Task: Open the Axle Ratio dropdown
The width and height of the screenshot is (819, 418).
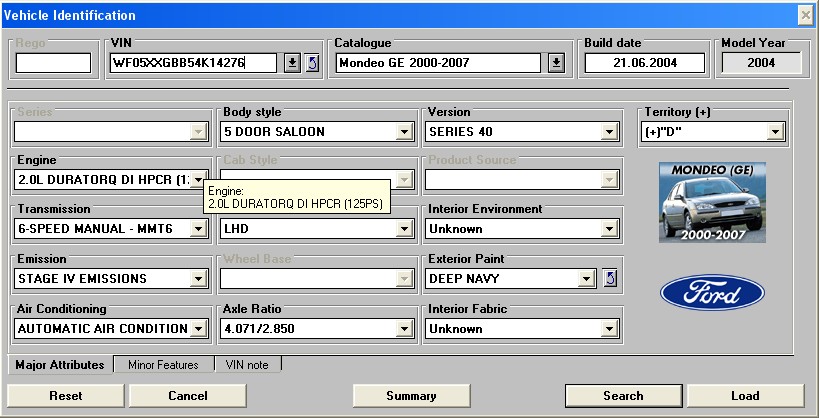Action: click(405, 329)
